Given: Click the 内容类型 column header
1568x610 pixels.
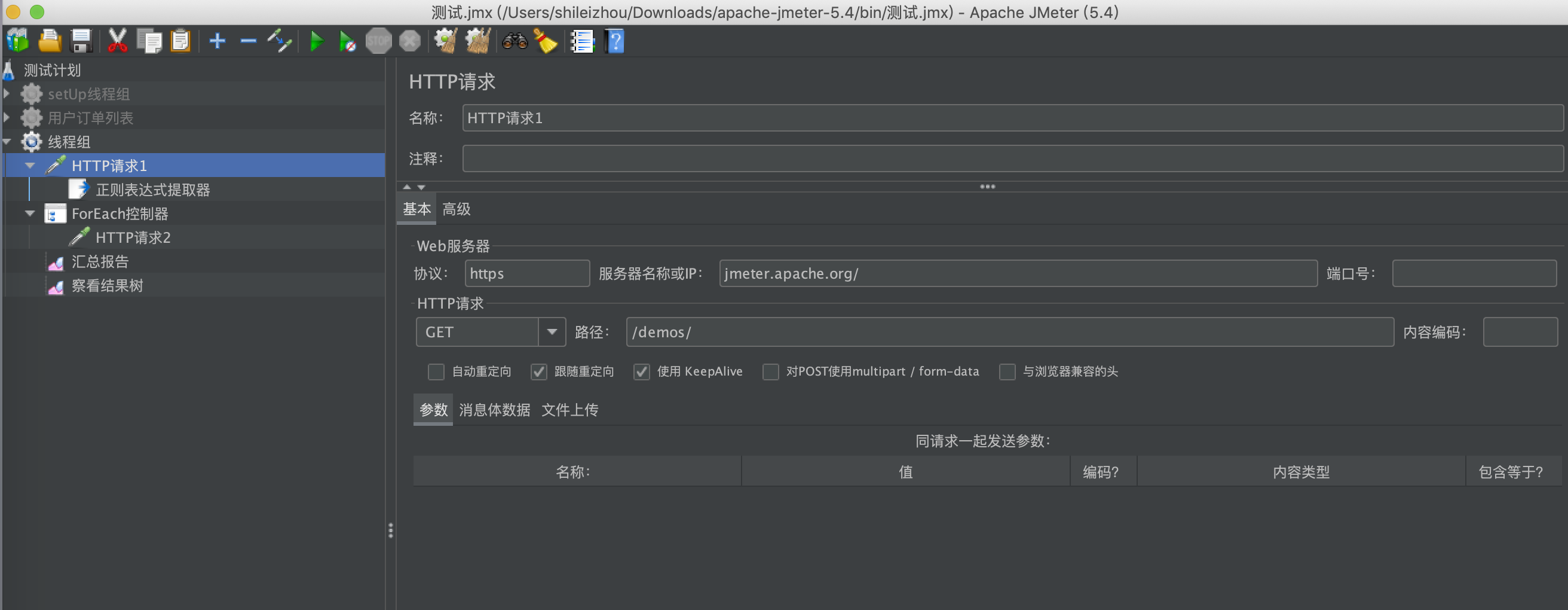Looking at the screenshot, I should [x=1301, y=471].
